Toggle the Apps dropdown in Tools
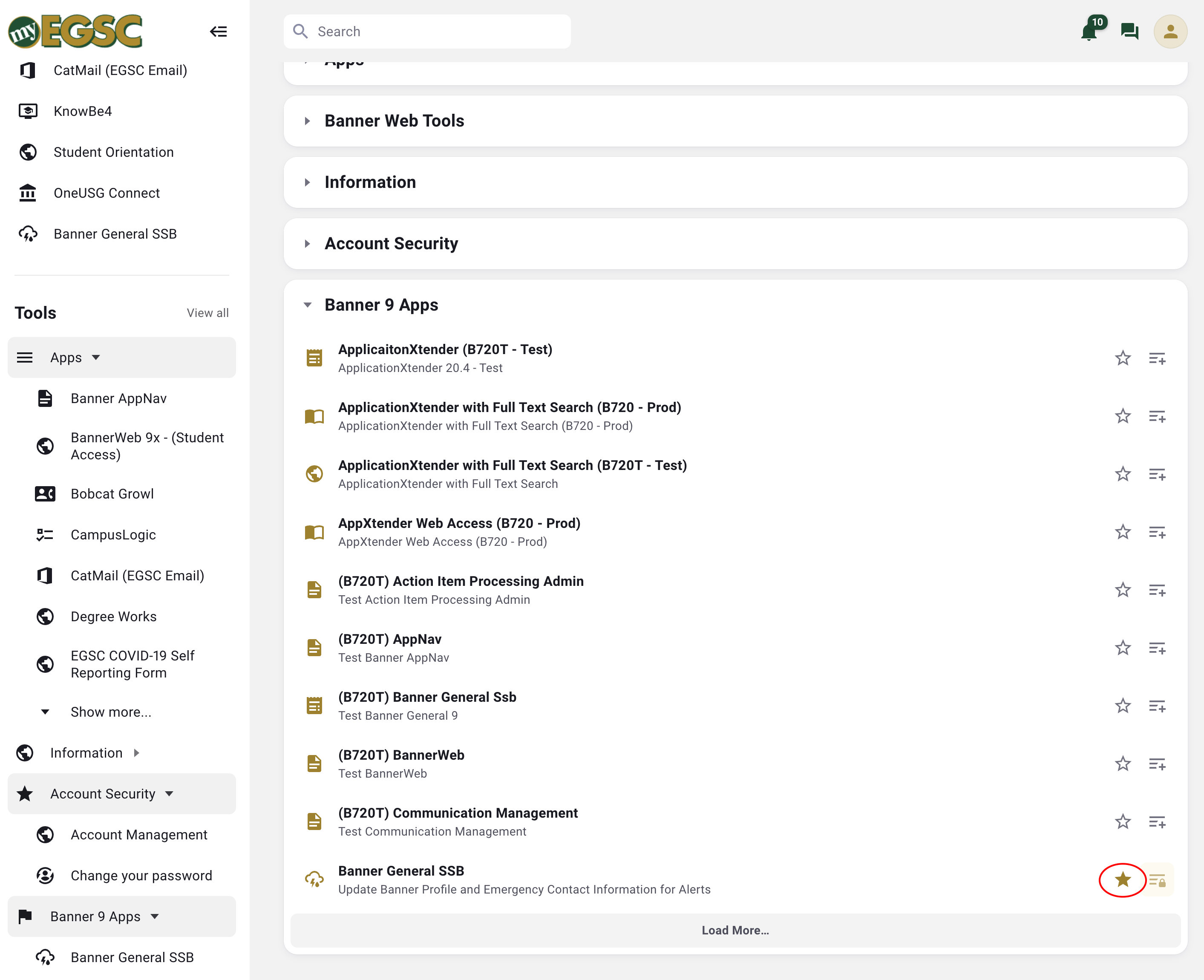The height and width of the screenshot is (980, 1204). [97, 357]
